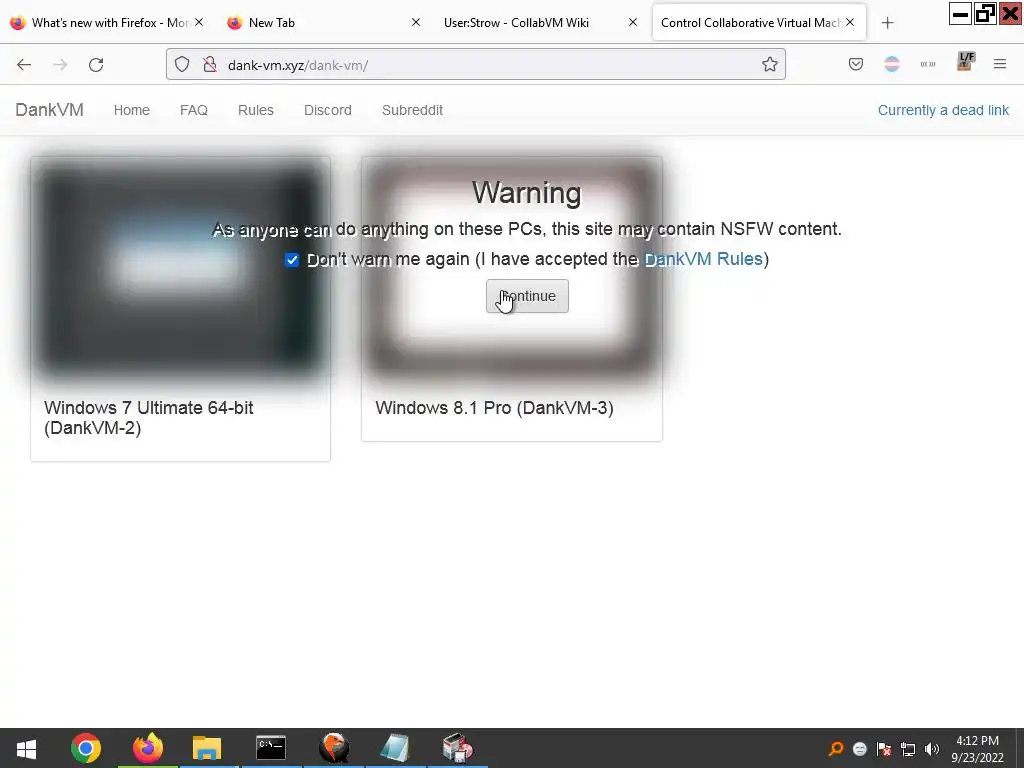The image size is (1024, 768).
Task: Open the volume speaker tray icon
Action: [932, 749]
